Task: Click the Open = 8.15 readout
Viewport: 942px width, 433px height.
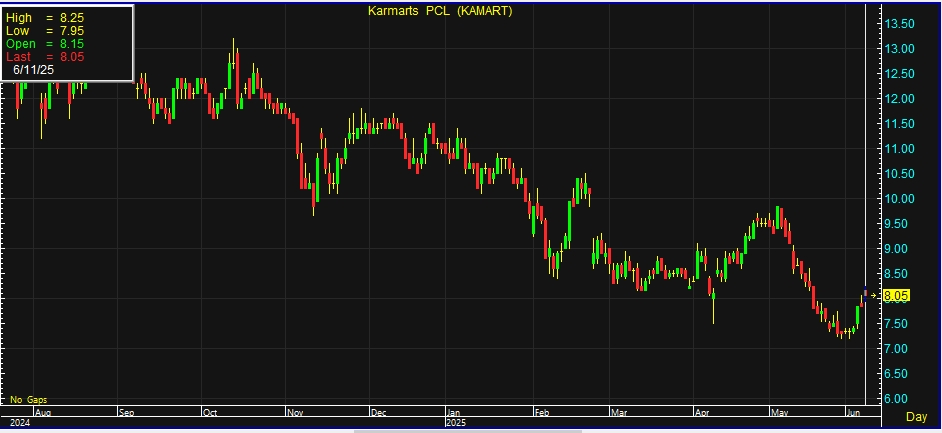Action: pos(44,44)
